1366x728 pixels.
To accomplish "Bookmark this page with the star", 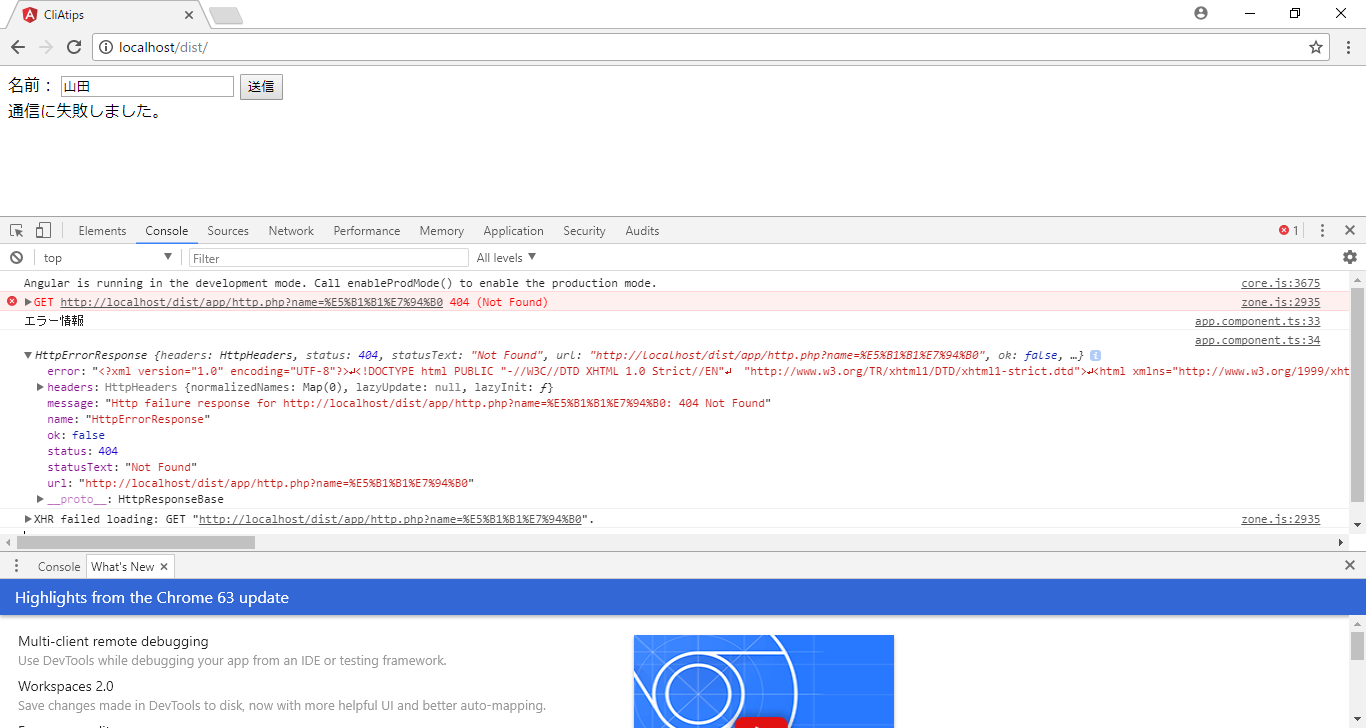I will point(1316,47).
